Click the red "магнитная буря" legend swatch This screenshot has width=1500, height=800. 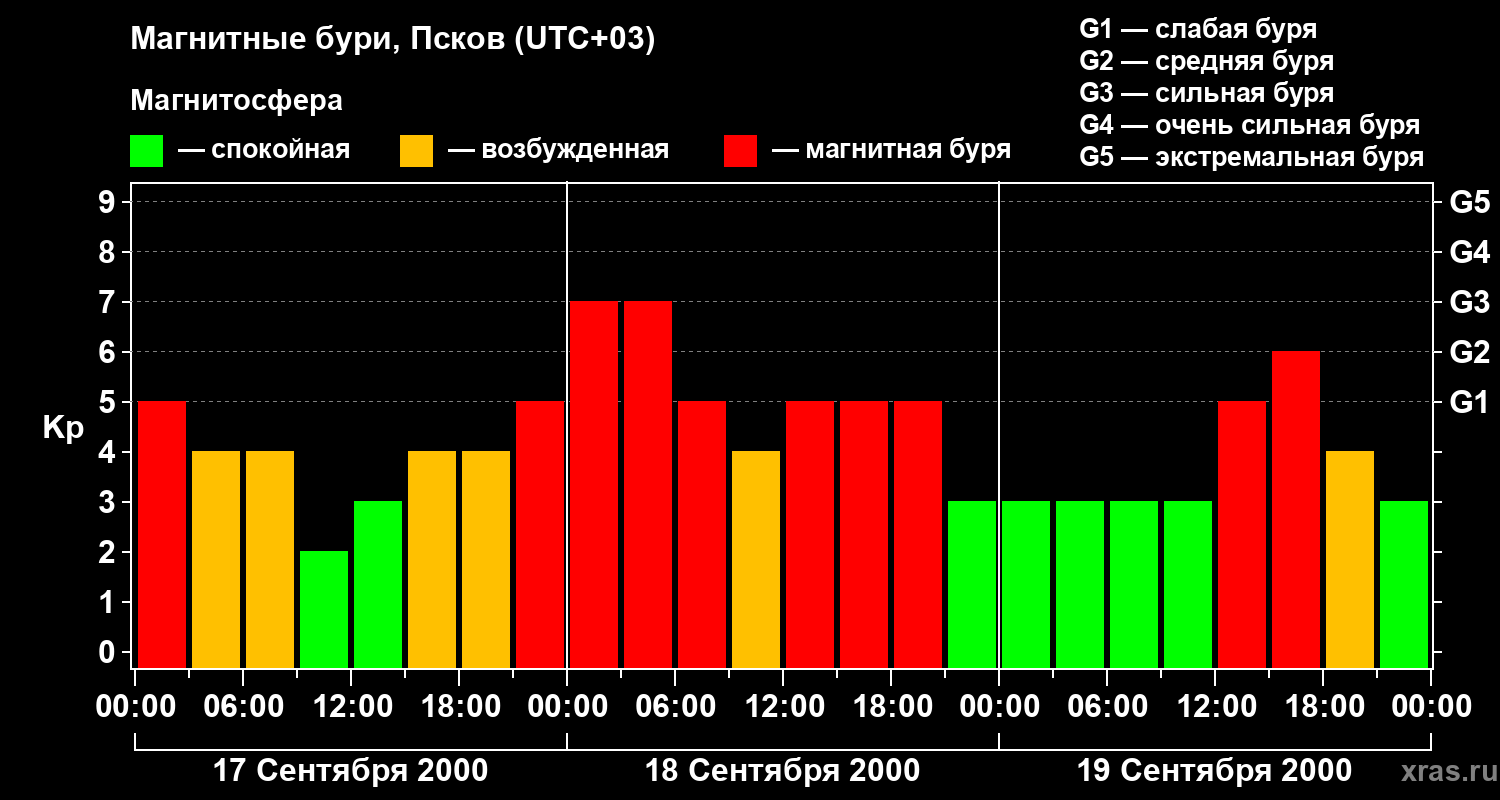click(x=740, y=150)
